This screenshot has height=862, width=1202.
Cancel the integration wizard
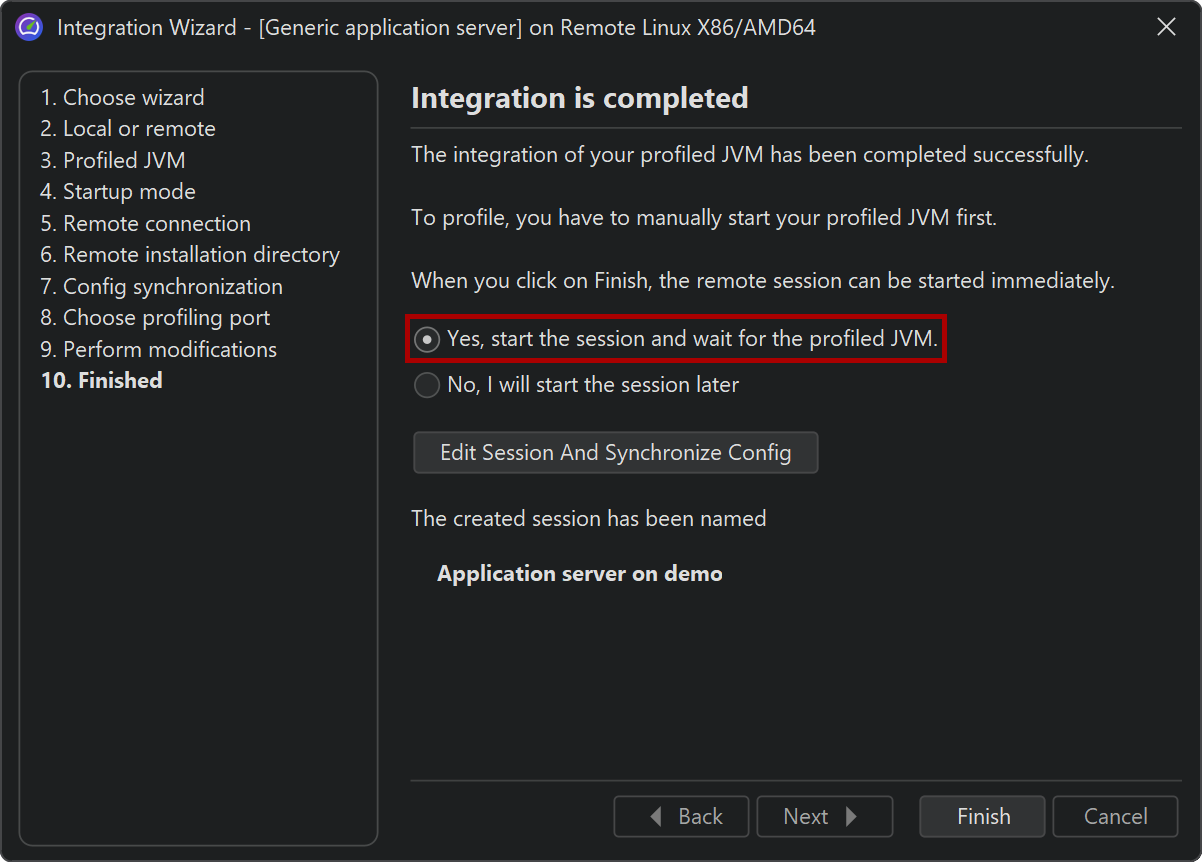pos(1115,817)
